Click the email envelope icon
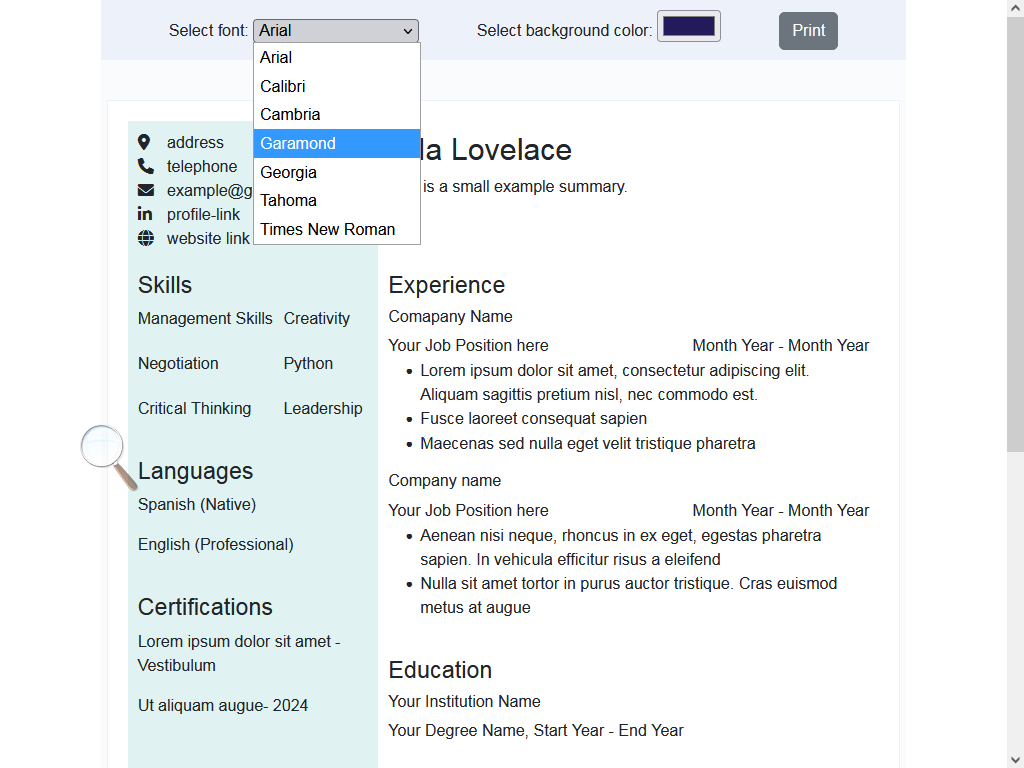The image size is (1024, 768). (x=146, y=190)
